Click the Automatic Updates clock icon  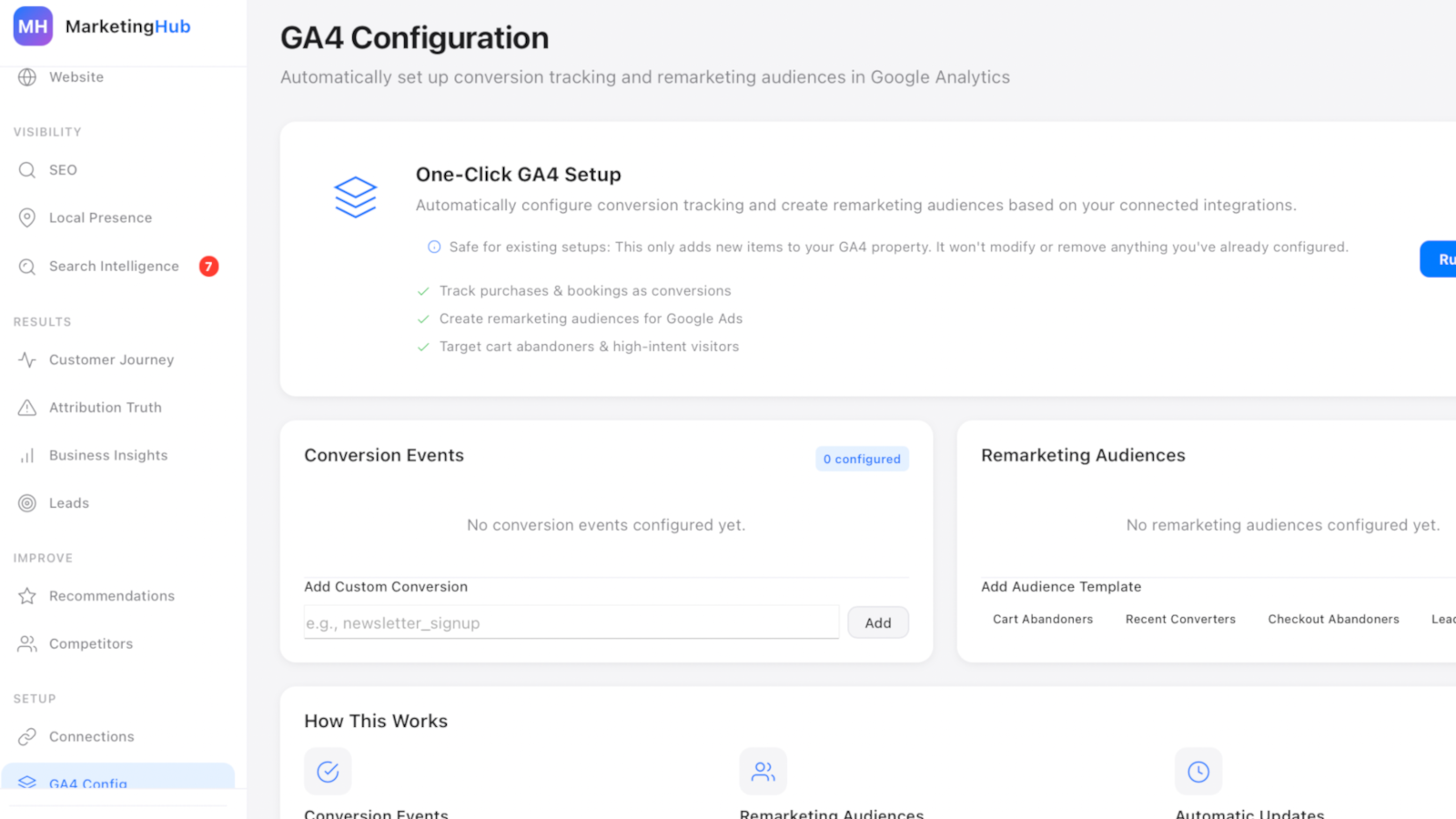[1198, 771]
